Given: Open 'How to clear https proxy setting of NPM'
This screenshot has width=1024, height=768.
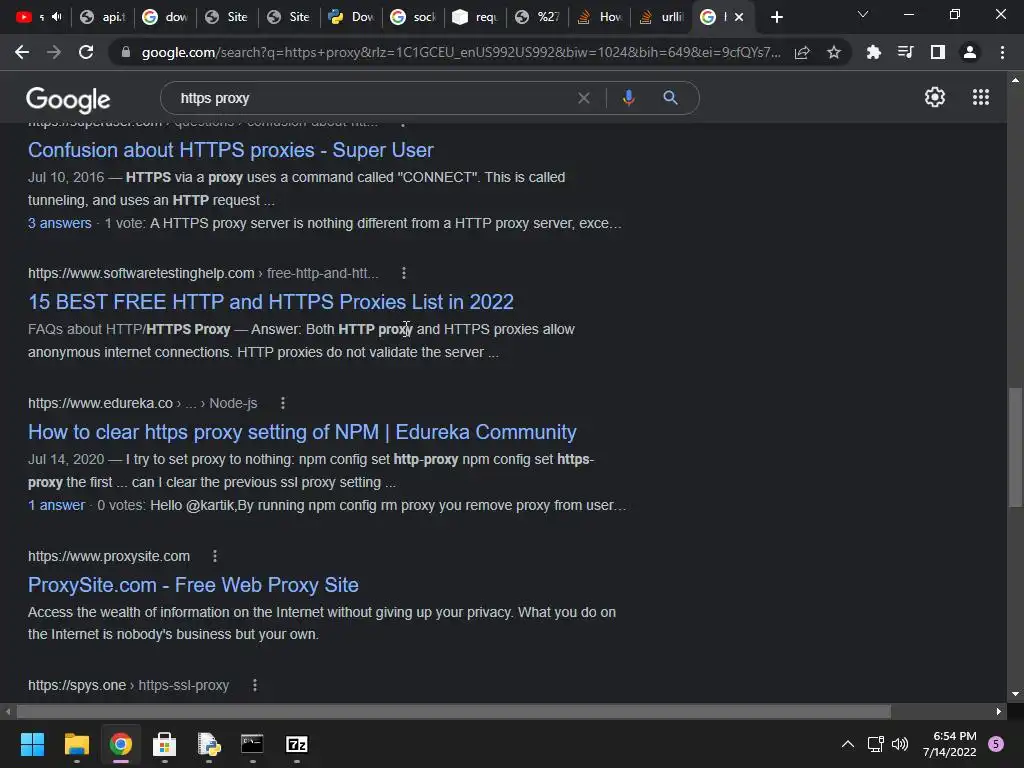Looking at the screenshot, I should [302, 432].
